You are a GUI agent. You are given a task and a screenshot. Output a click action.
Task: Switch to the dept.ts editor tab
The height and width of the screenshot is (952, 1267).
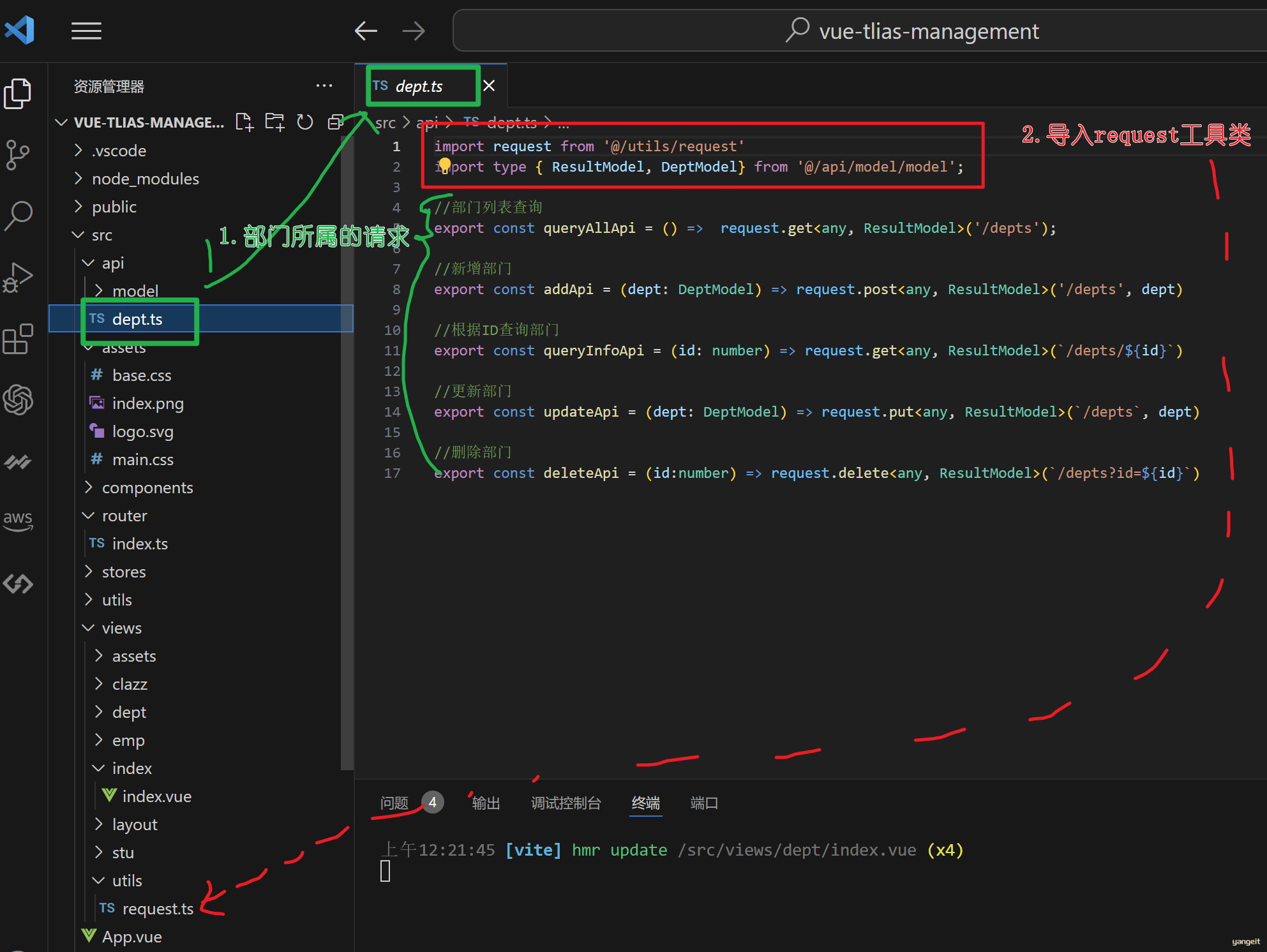click(419, 86)
